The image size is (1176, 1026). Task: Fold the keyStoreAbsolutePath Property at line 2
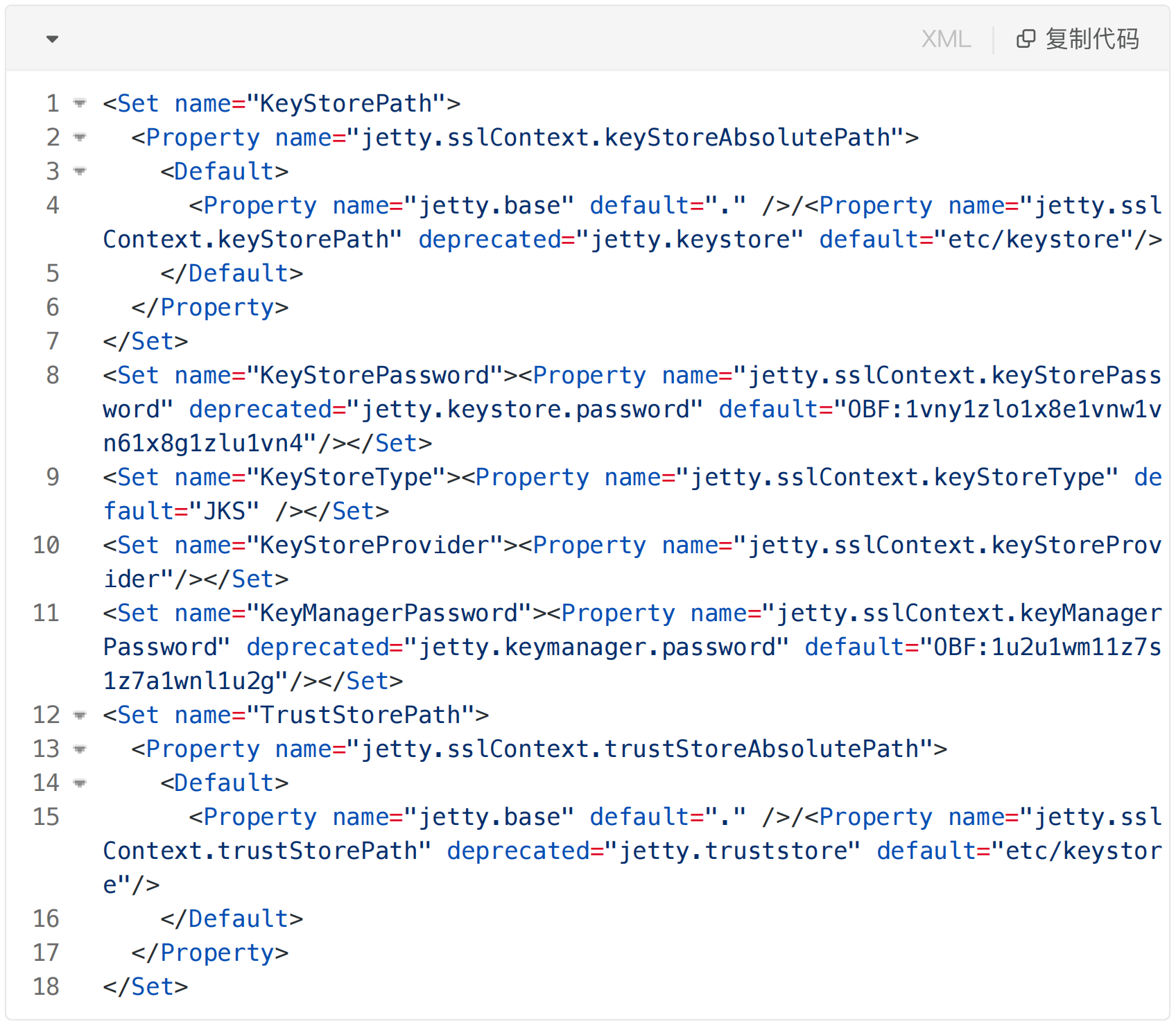[x=80, y=137]
